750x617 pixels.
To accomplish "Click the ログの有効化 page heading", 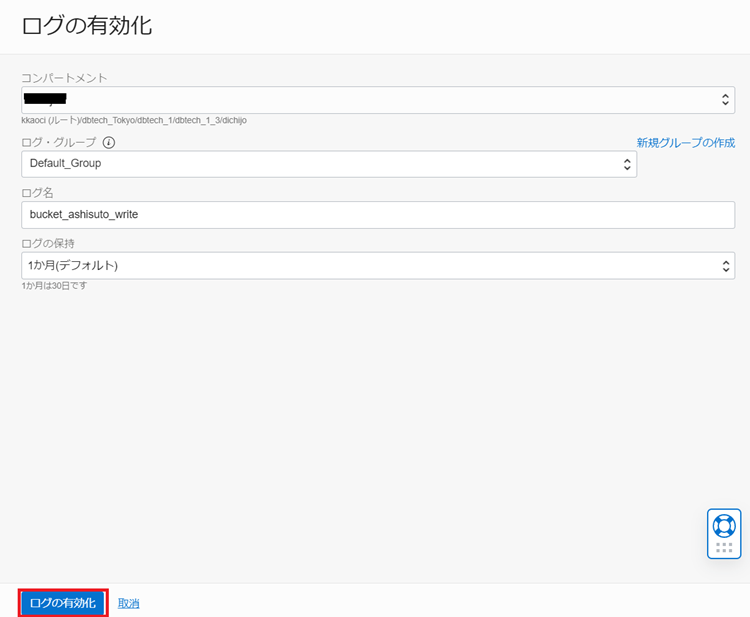I will (87, 26).
